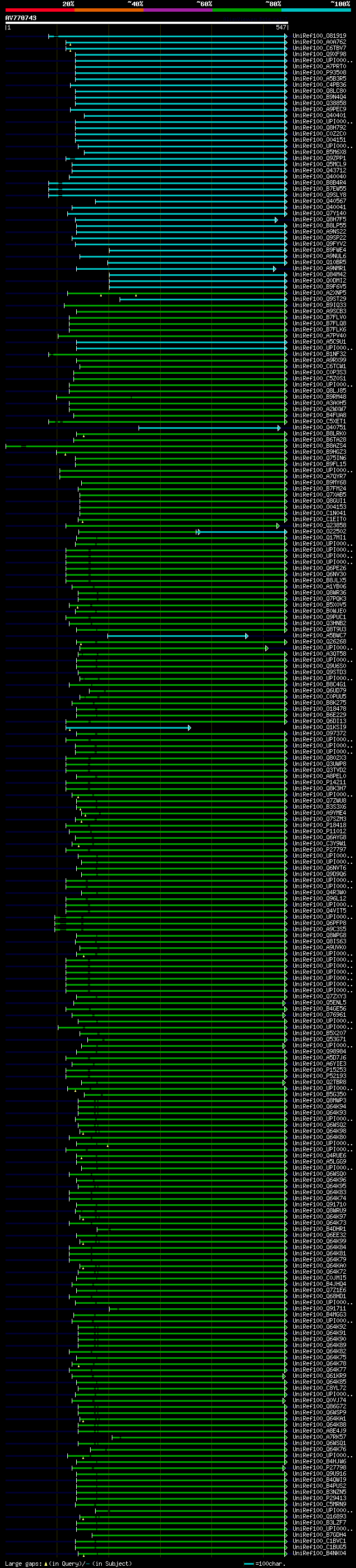The height and width of the screenshot is (1568, 356).
Task: Select the UniRef100_B4DHR1 label
Action: coord(319,1229)
